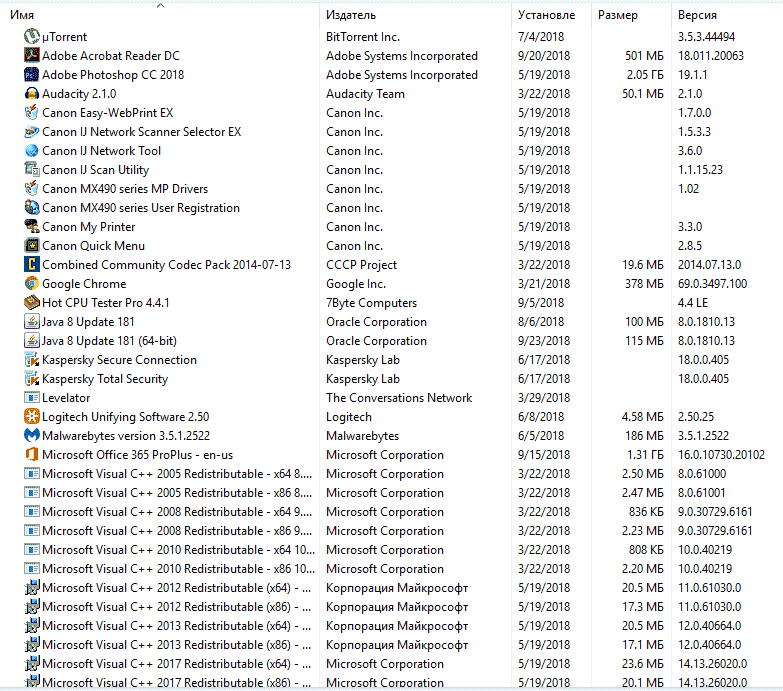Image resolution: width=783 pixels, height=691 pixels.
Task: Sort by the Размер column header
Action: 618,15
